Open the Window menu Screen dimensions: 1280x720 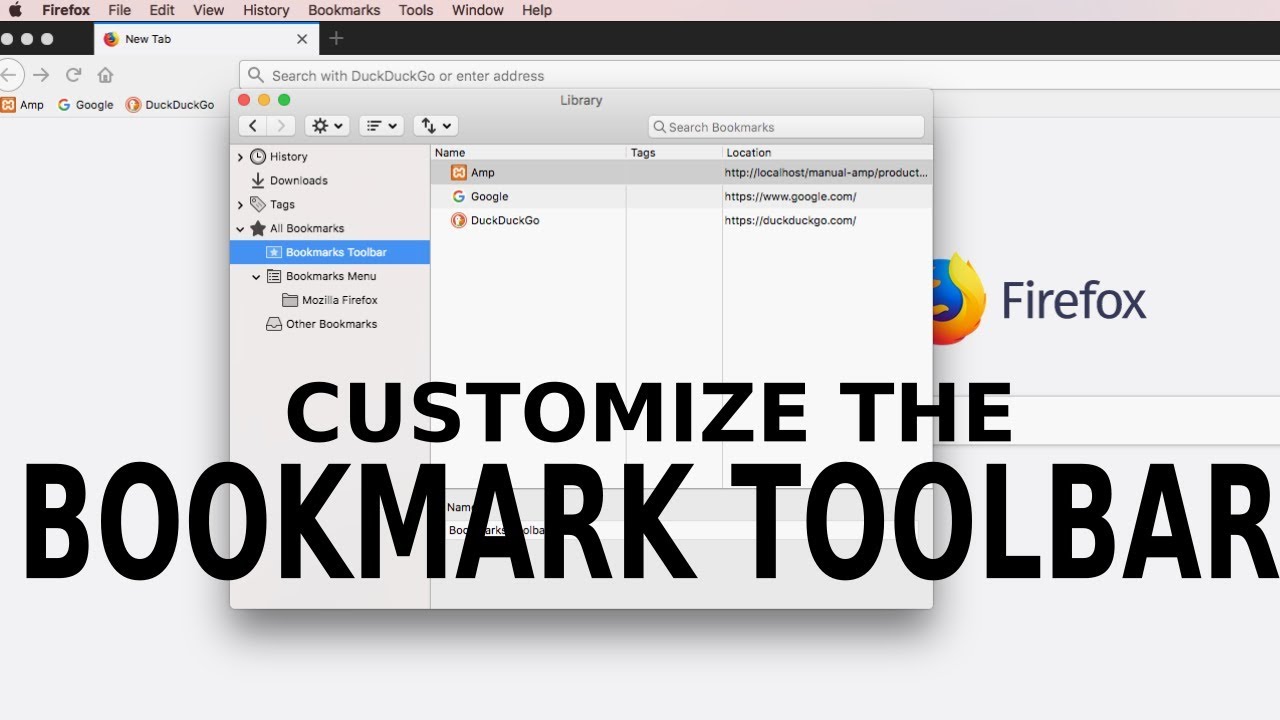(x=478, y=10)
